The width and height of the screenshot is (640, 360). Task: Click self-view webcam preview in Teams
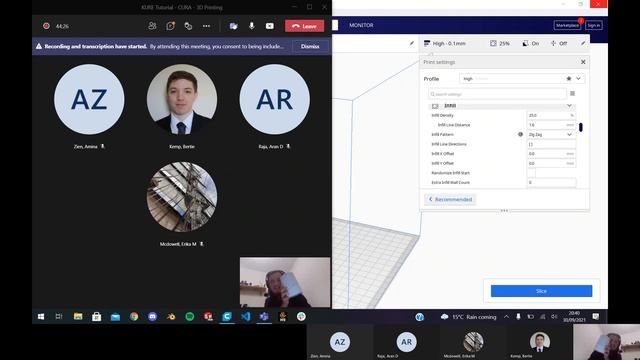285,282
